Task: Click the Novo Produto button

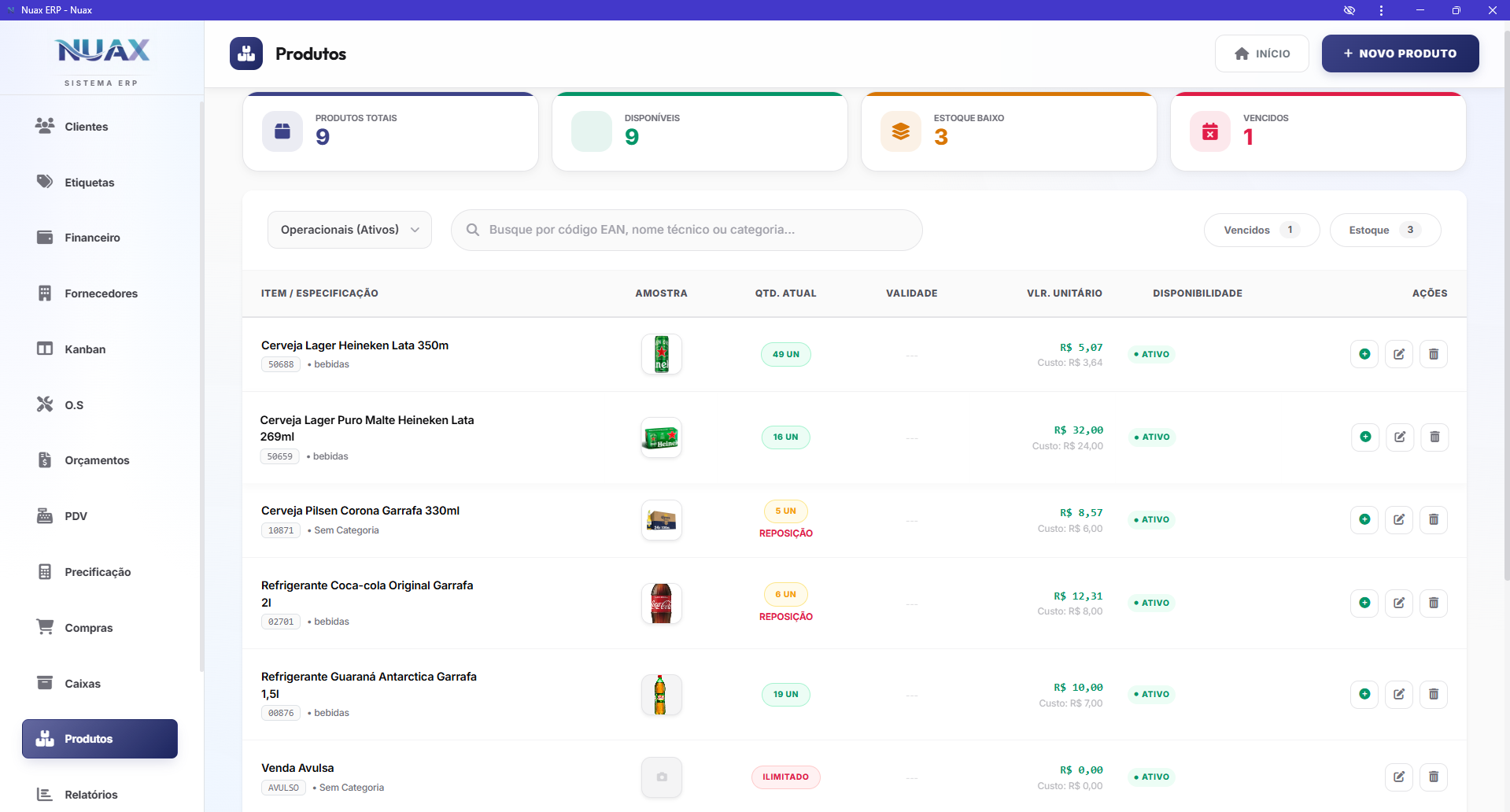Action: coord(1401,54)
